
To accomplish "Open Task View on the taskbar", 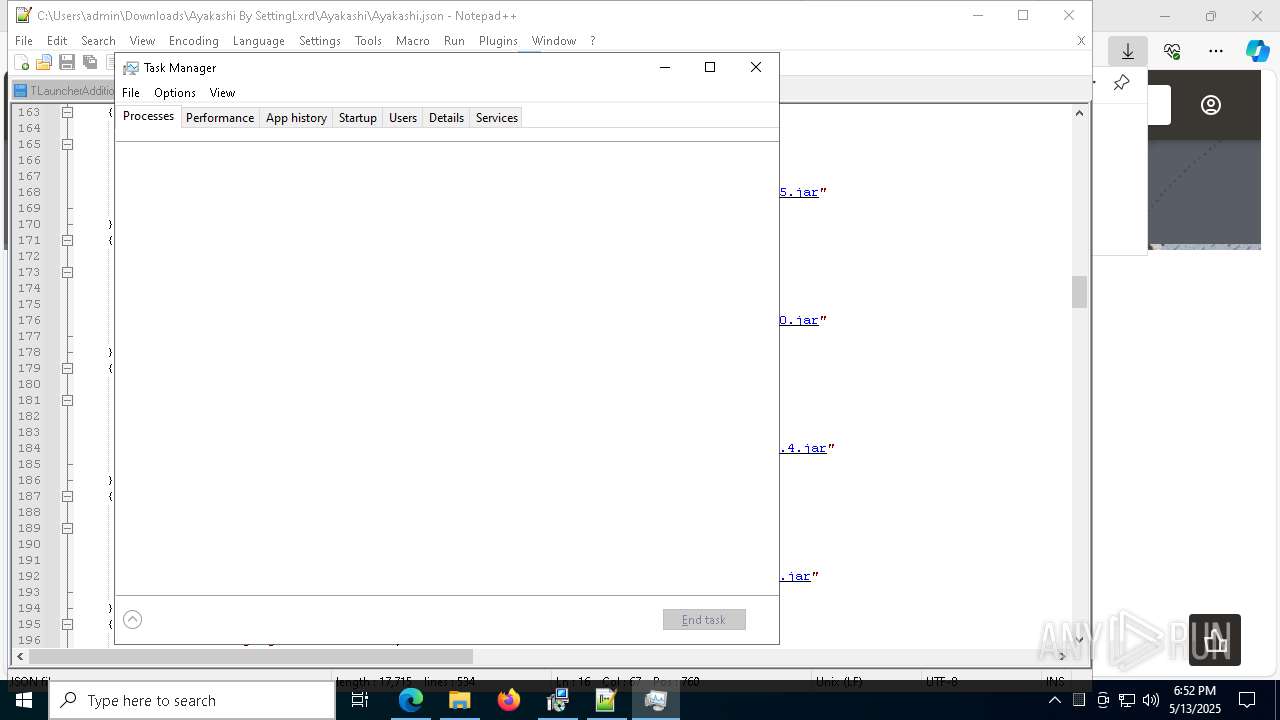I will pyautogui.click(x=361, y=700).
